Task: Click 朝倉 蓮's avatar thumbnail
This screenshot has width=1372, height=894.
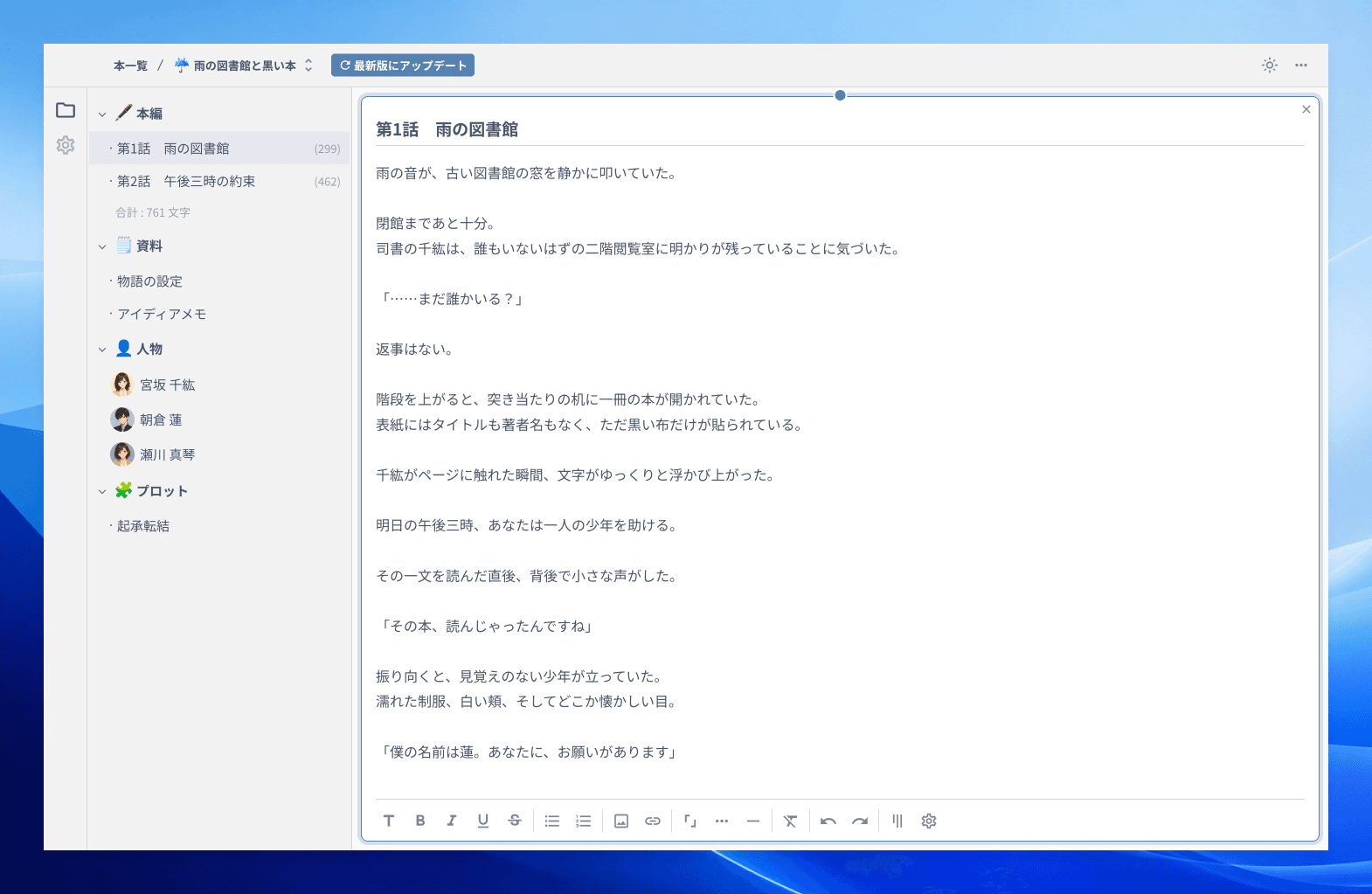Action: coord(122,419)
